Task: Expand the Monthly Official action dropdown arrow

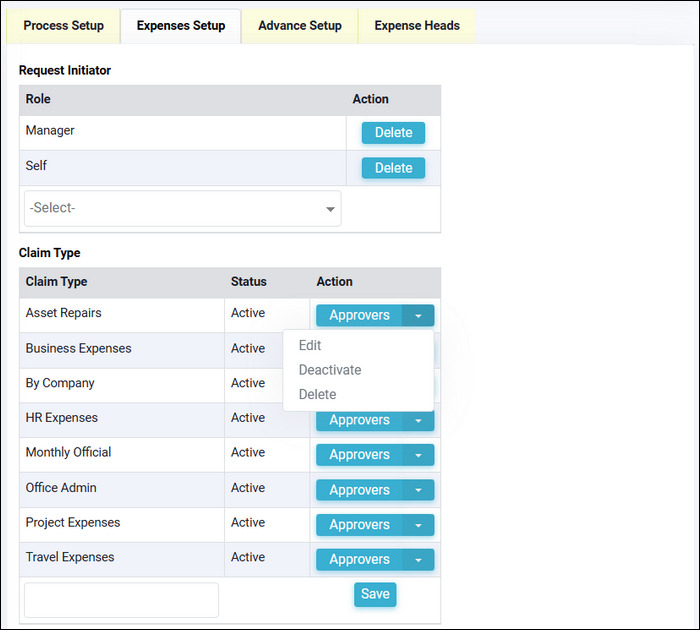Action: [x=418, y=455]
